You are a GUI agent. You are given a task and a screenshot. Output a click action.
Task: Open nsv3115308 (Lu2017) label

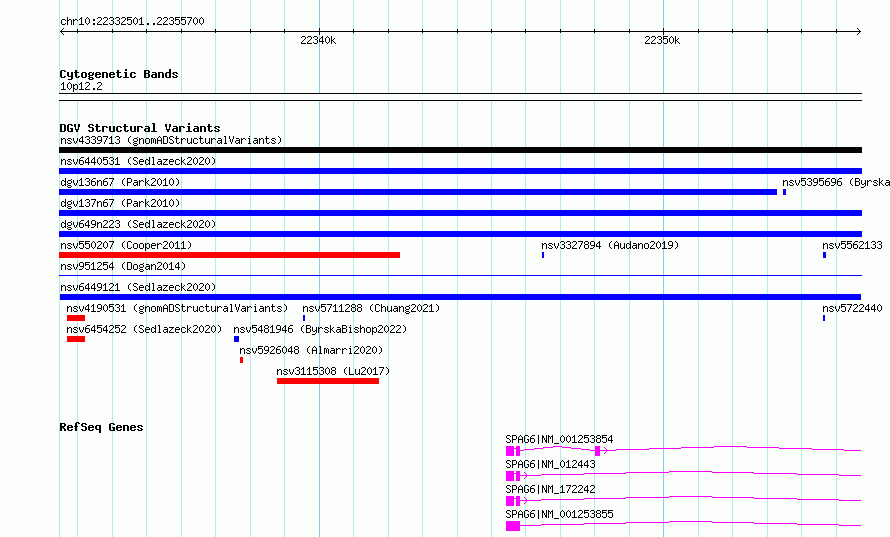pyautogui.click(x=333, y=371)
